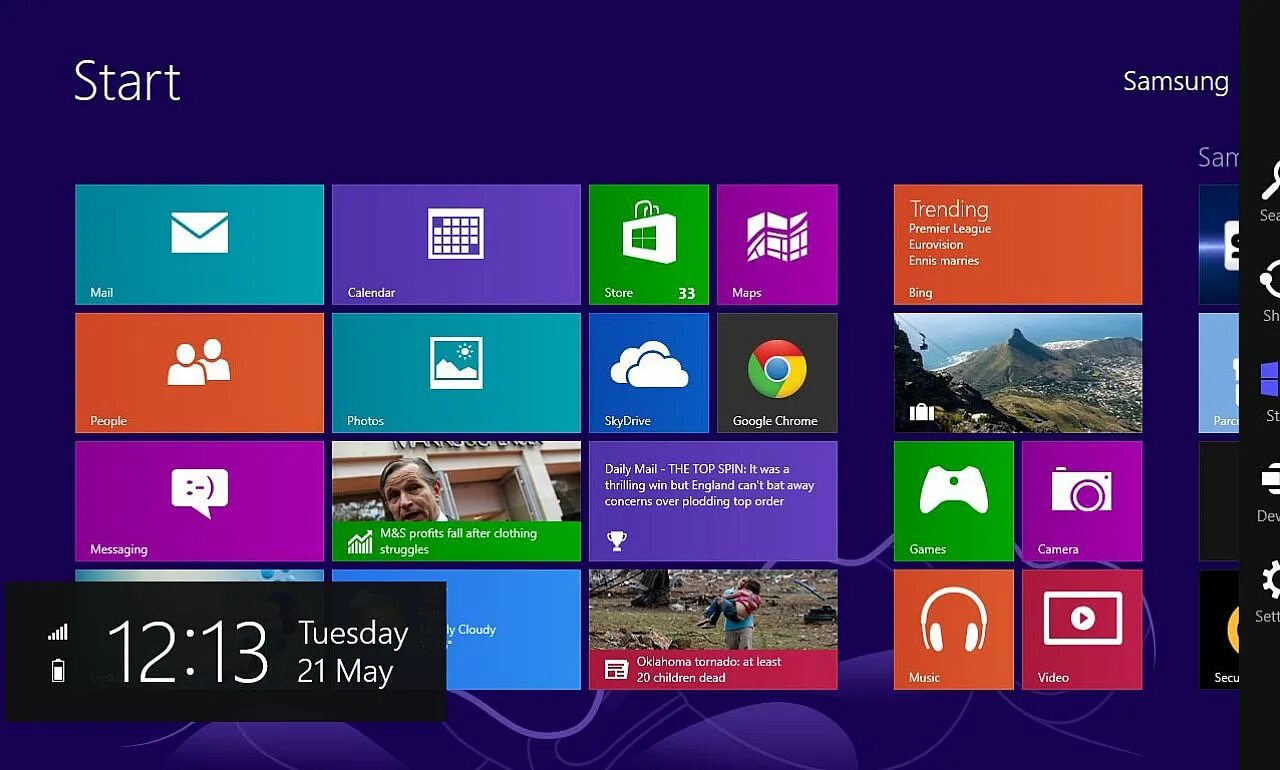Open the Mail app tile

pyautogui.click(x=199, y=243)
